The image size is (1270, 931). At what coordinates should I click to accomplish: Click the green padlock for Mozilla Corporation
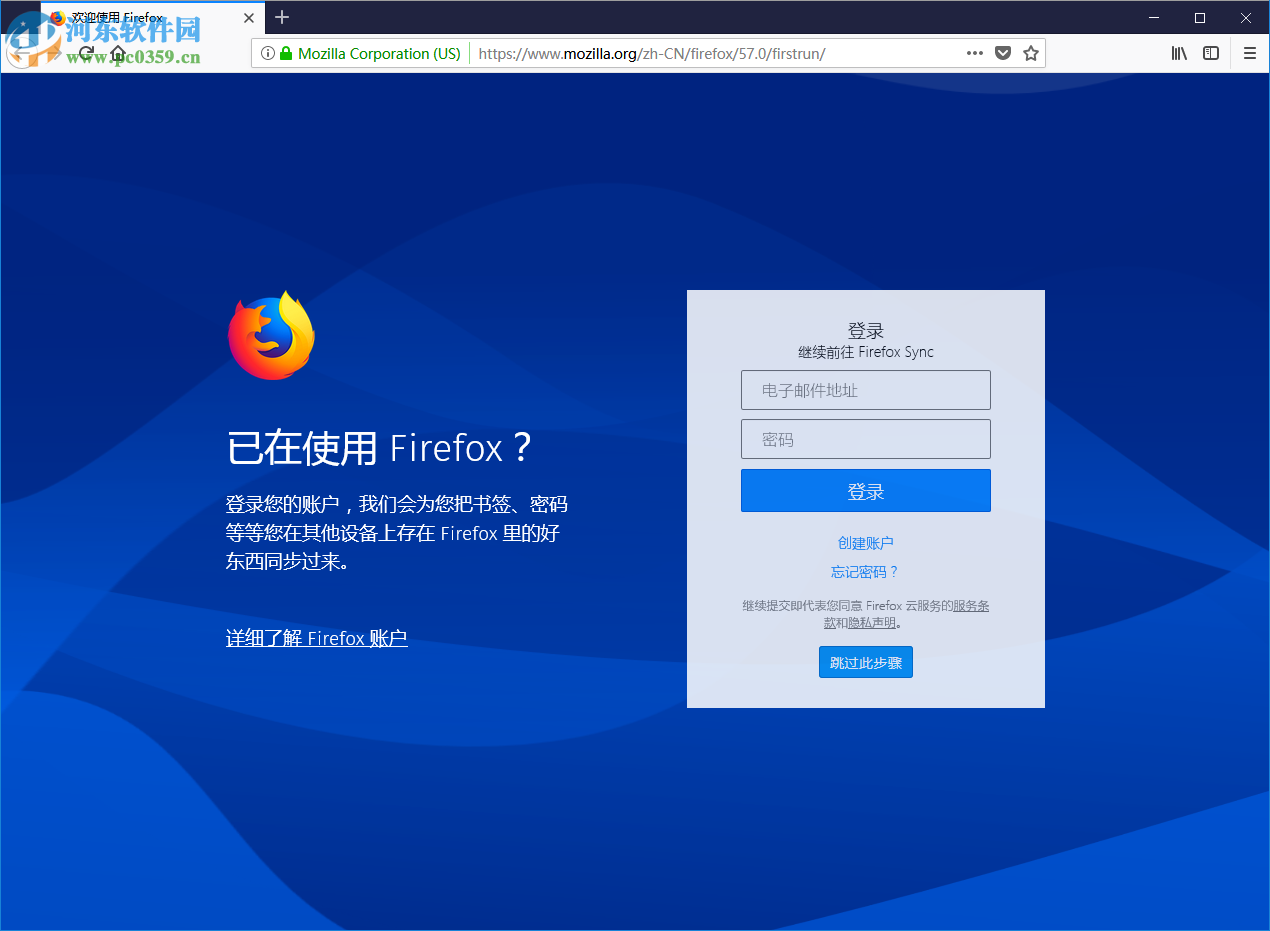(x=287, y=53)
